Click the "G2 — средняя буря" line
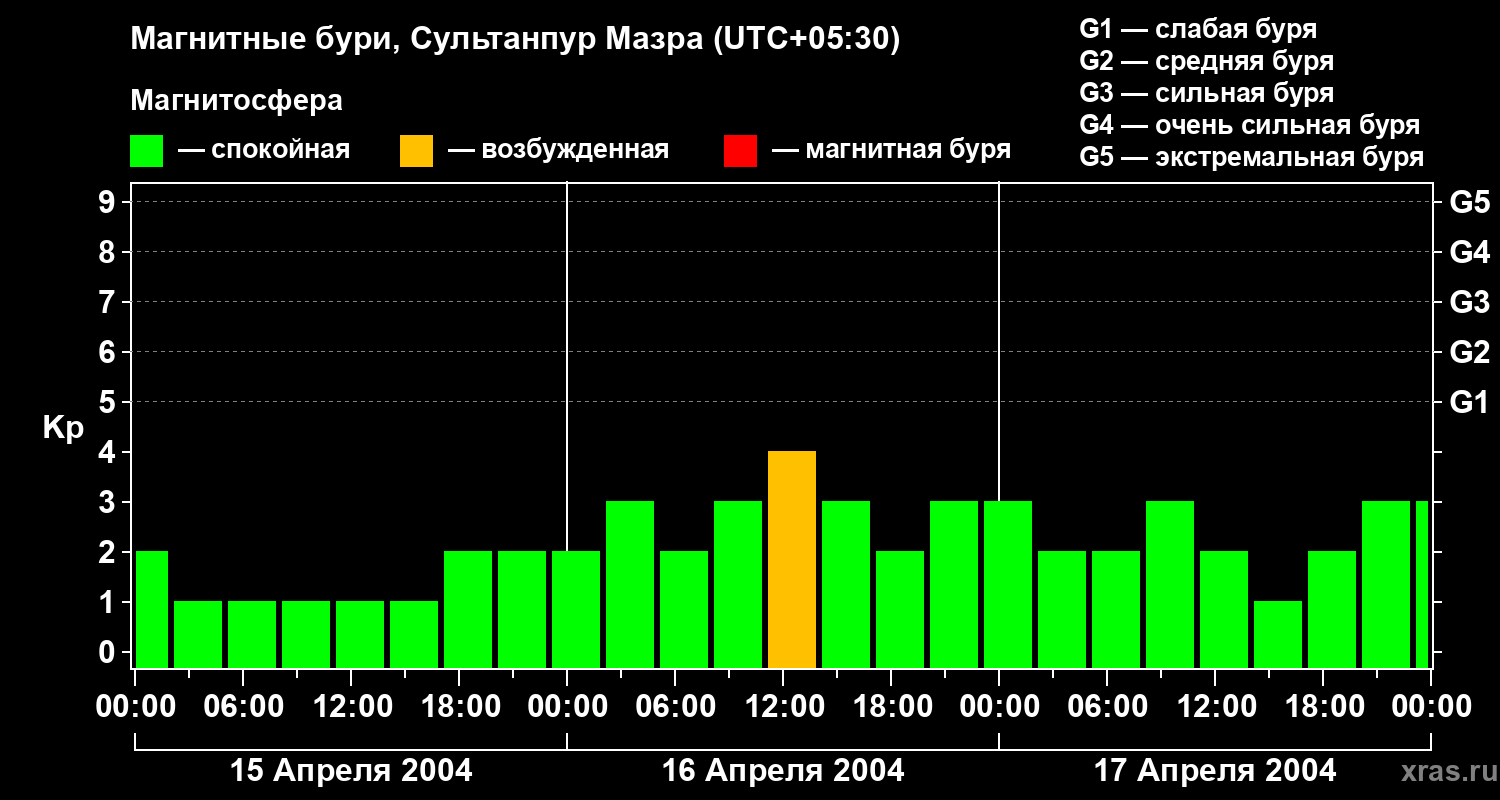 (1207, 61)
